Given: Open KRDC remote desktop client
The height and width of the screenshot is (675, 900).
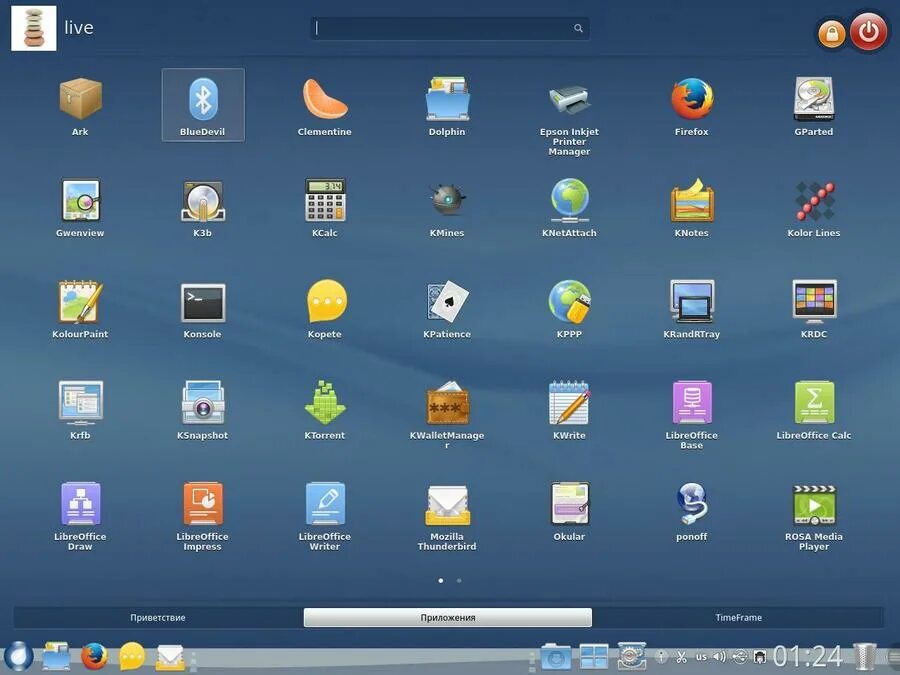Looking at the screenshot, I should tap(814, 309).
